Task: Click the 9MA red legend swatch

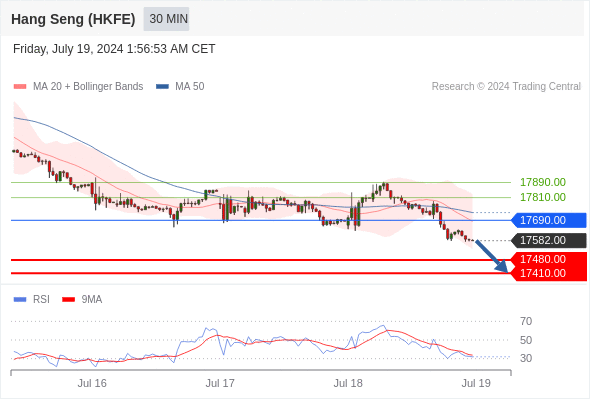Action: click(68, 300)
